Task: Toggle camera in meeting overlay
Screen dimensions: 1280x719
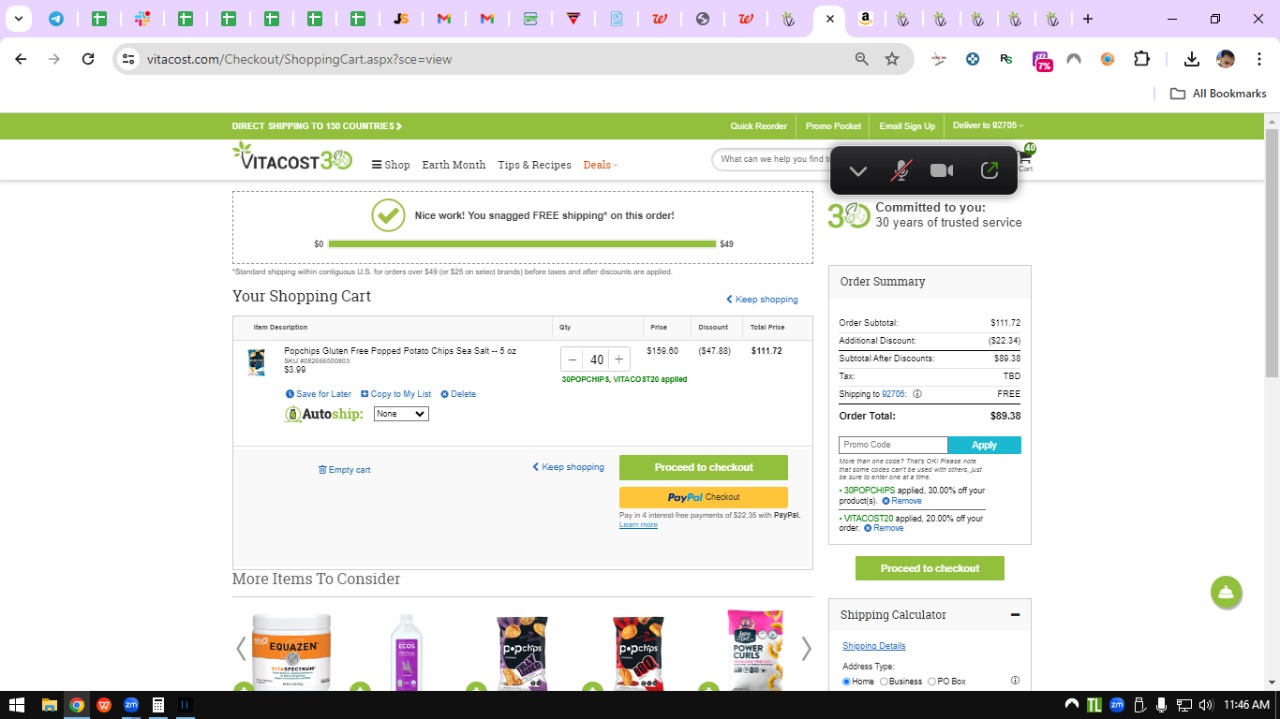Action: point(942,171)
